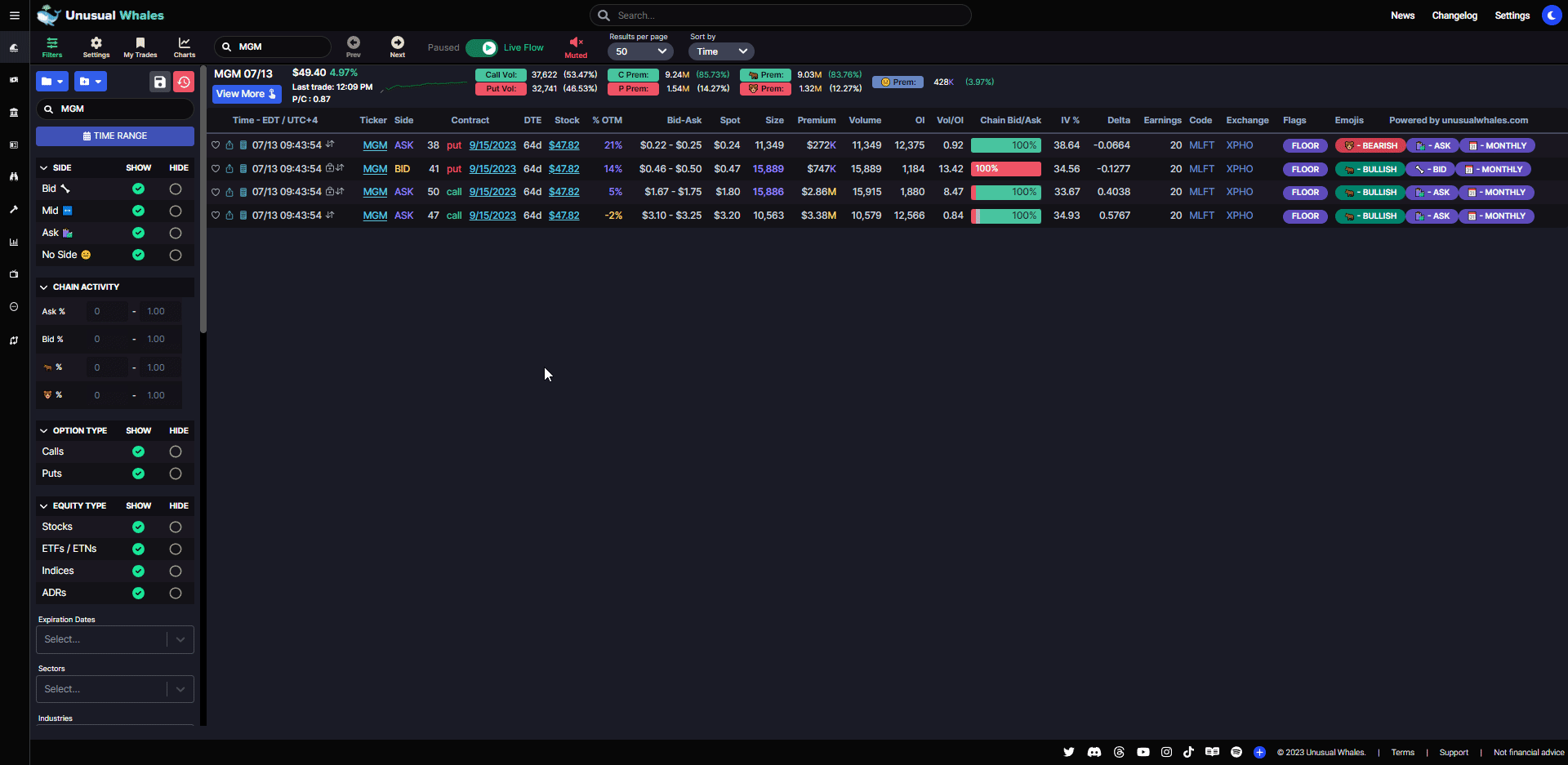This screenshot has height=765, width=1568.
Task: Open Results per page dropdown
Action: point(640,51)
